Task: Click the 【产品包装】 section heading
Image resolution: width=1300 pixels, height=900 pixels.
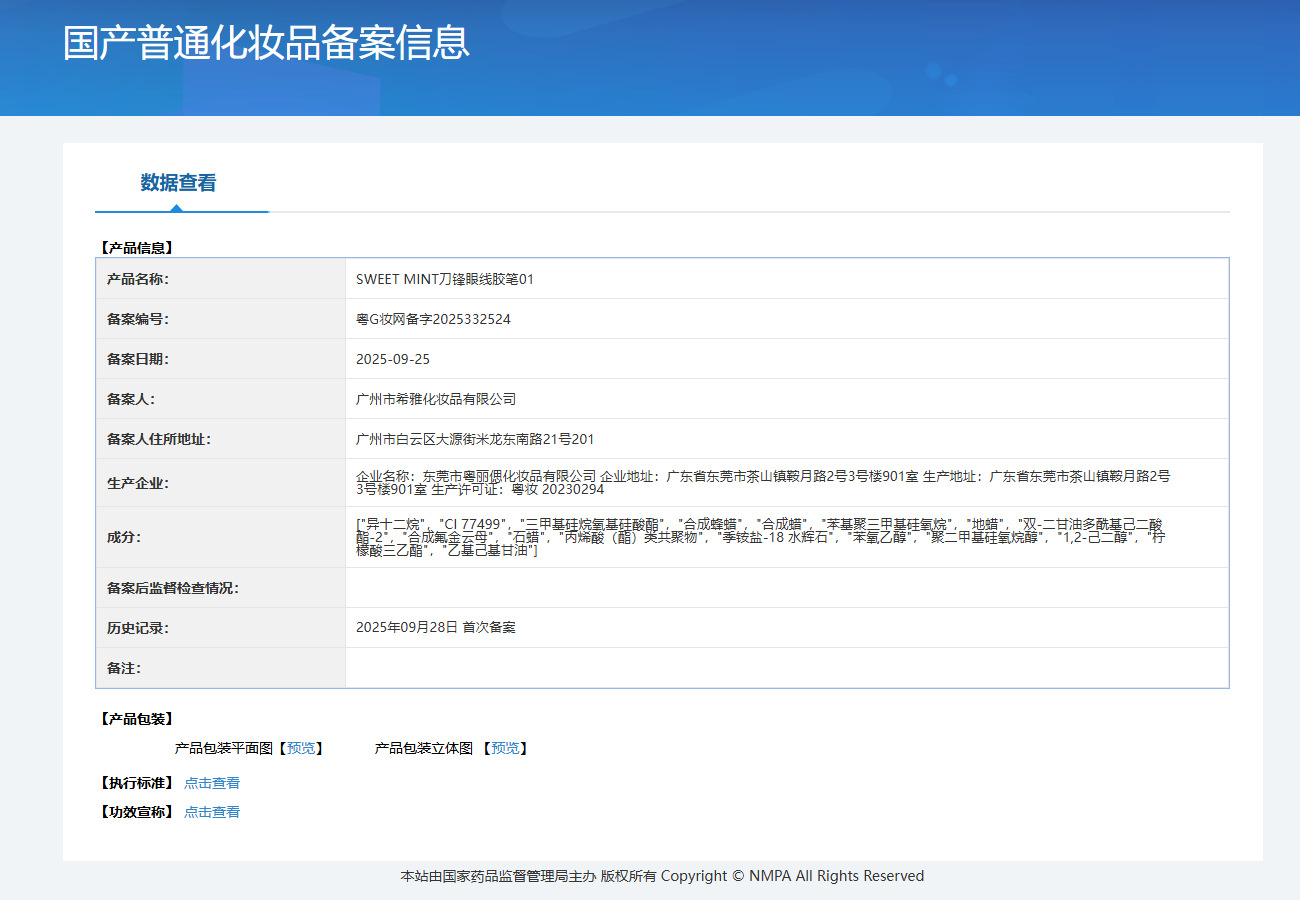Action: click(x=136, y=719)
